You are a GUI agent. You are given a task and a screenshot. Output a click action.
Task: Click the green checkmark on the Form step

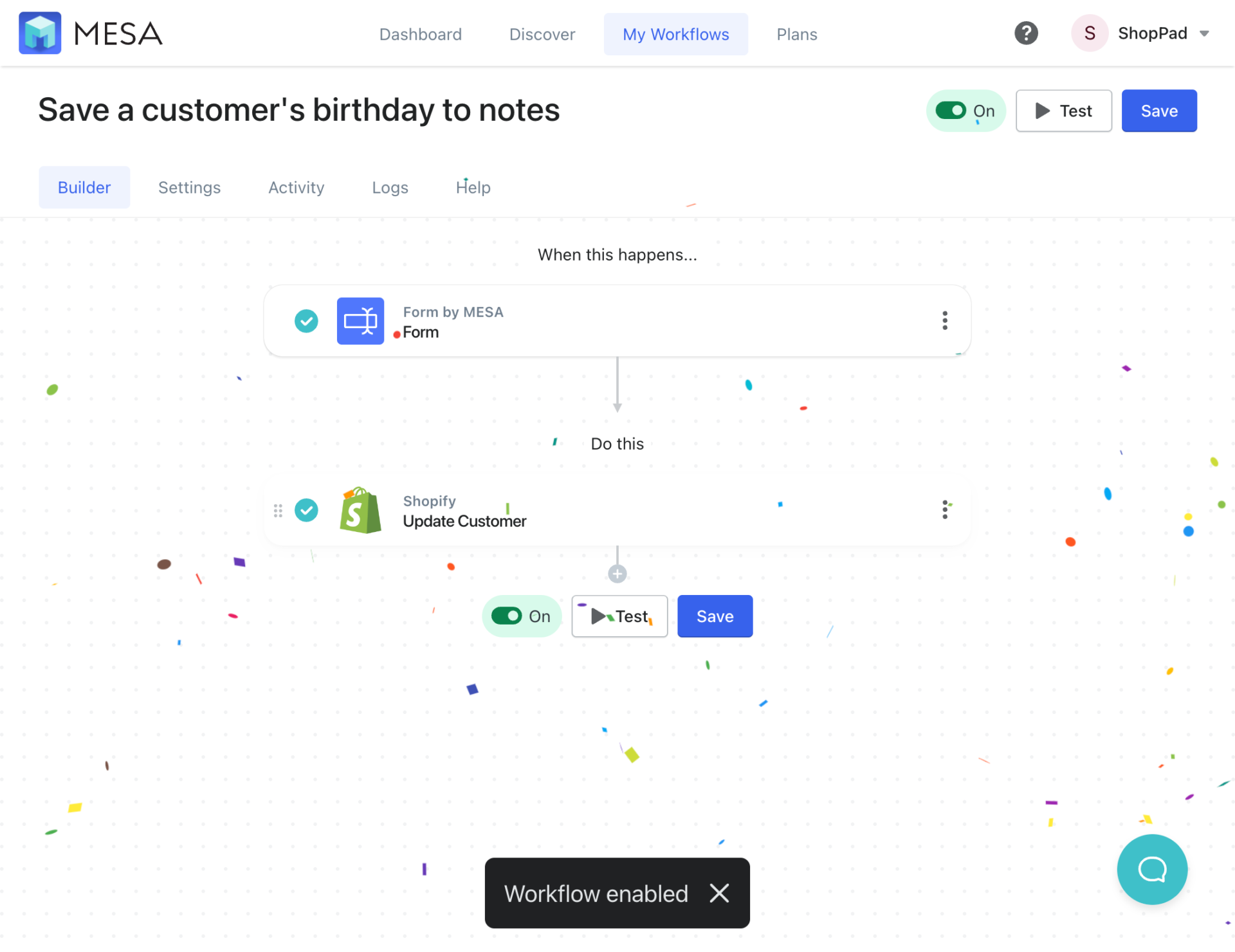pyautogui.click(x=307, y=321)
